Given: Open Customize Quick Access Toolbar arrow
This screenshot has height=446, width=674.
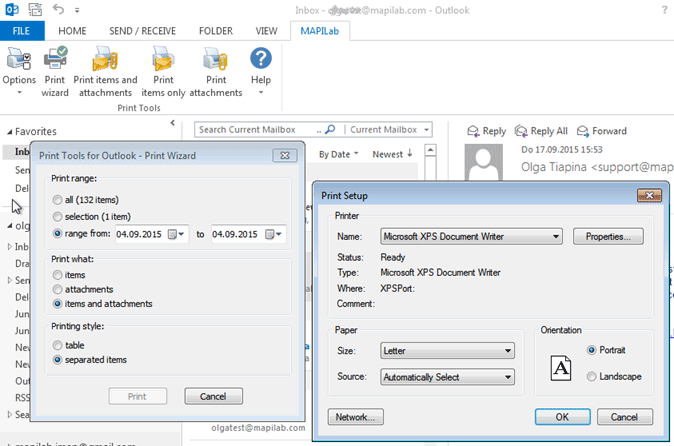Looking at the screenshot, I should point(77,10).
